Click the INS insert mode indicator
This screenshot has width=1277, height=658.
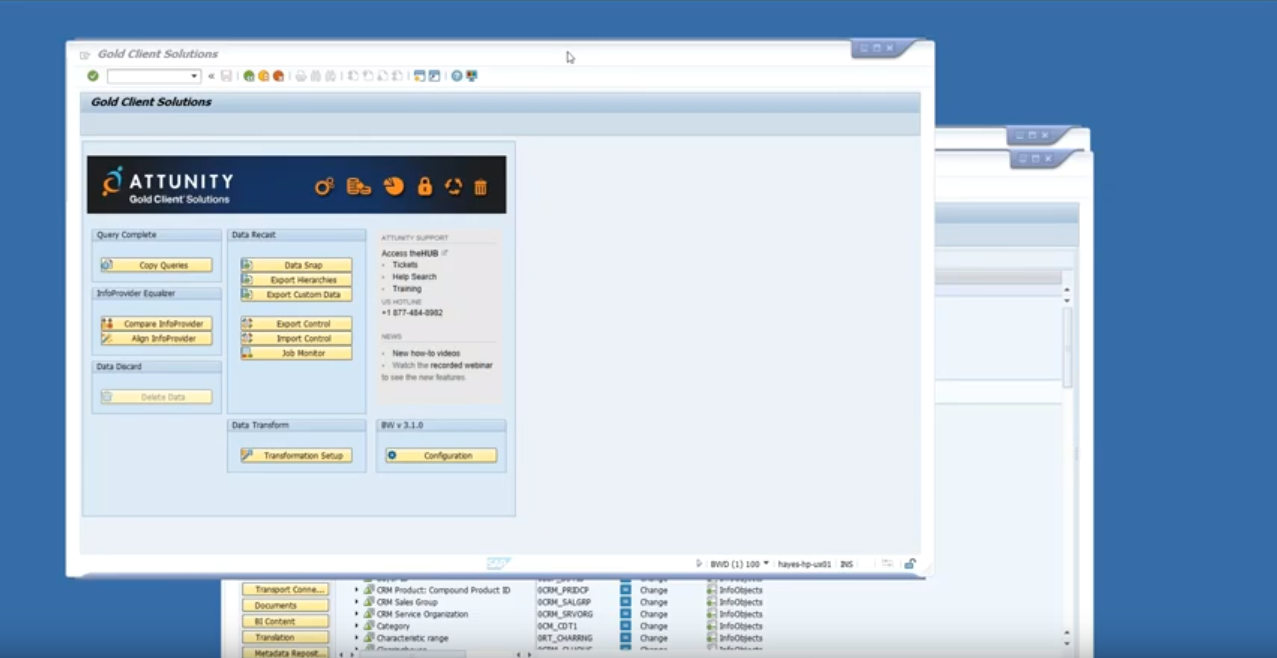pyautogui.click(x=846, y=564)
